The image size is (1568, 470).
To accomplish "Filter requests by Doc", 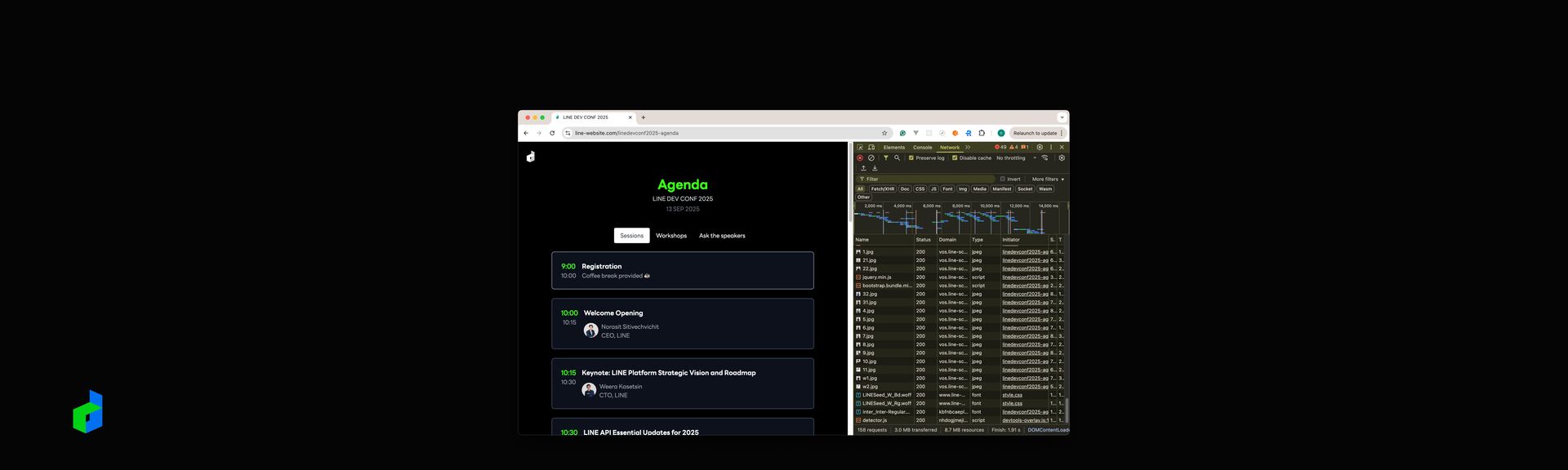I will pyautogui.click(x=905, y=188).
